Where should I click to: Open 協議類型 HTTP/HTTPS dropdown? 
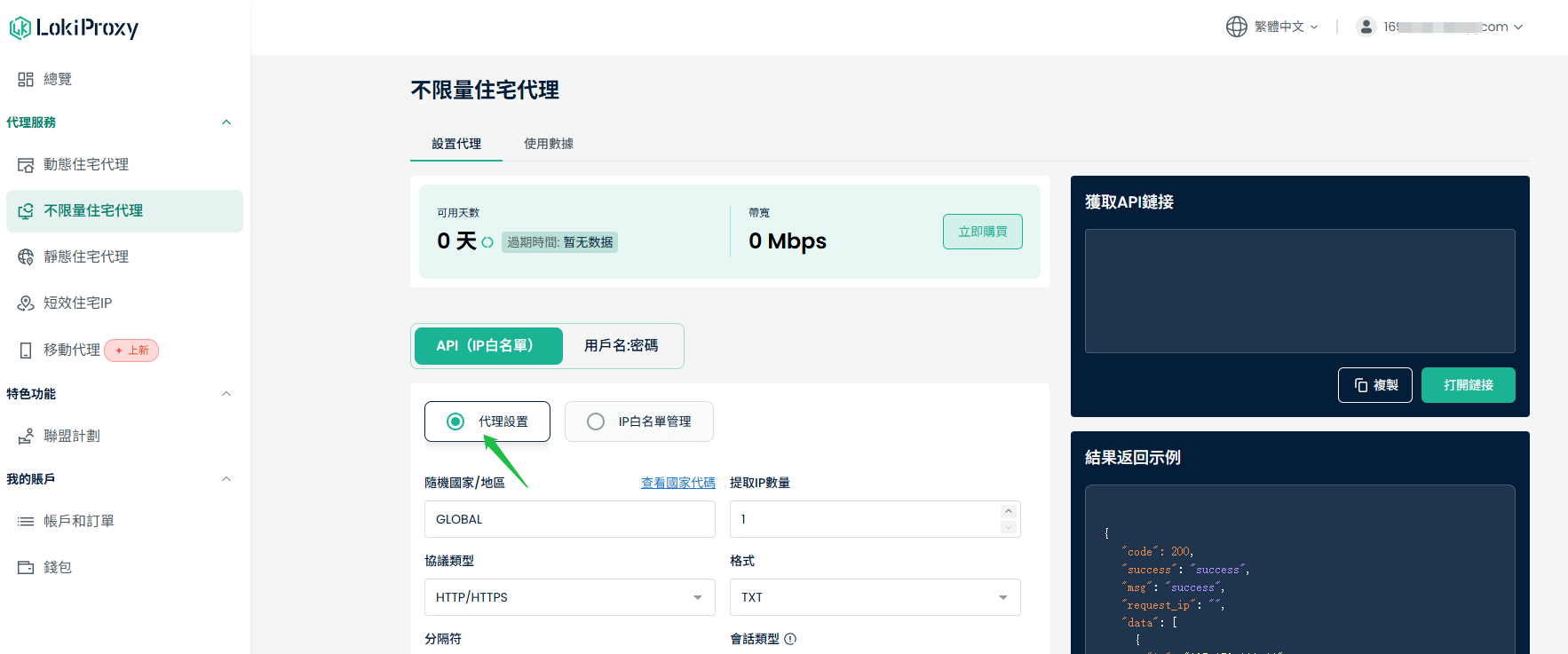pyautogui.click(x=570, y=597)
